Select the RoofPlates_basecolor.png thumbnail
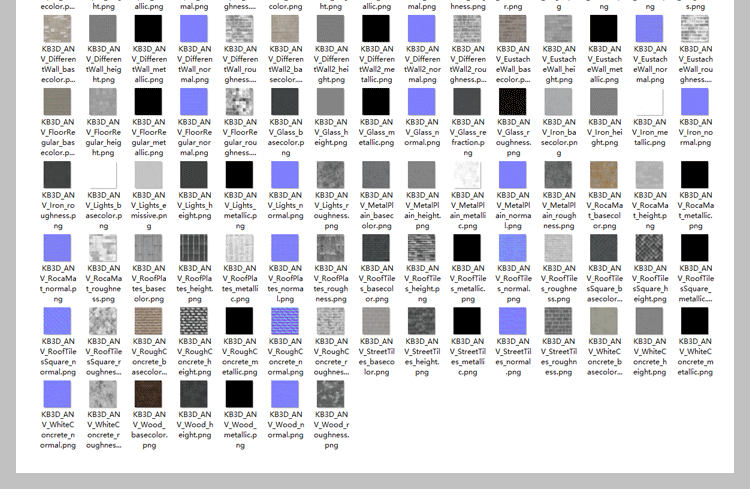750x502 pixels. [x=148, y=248]
